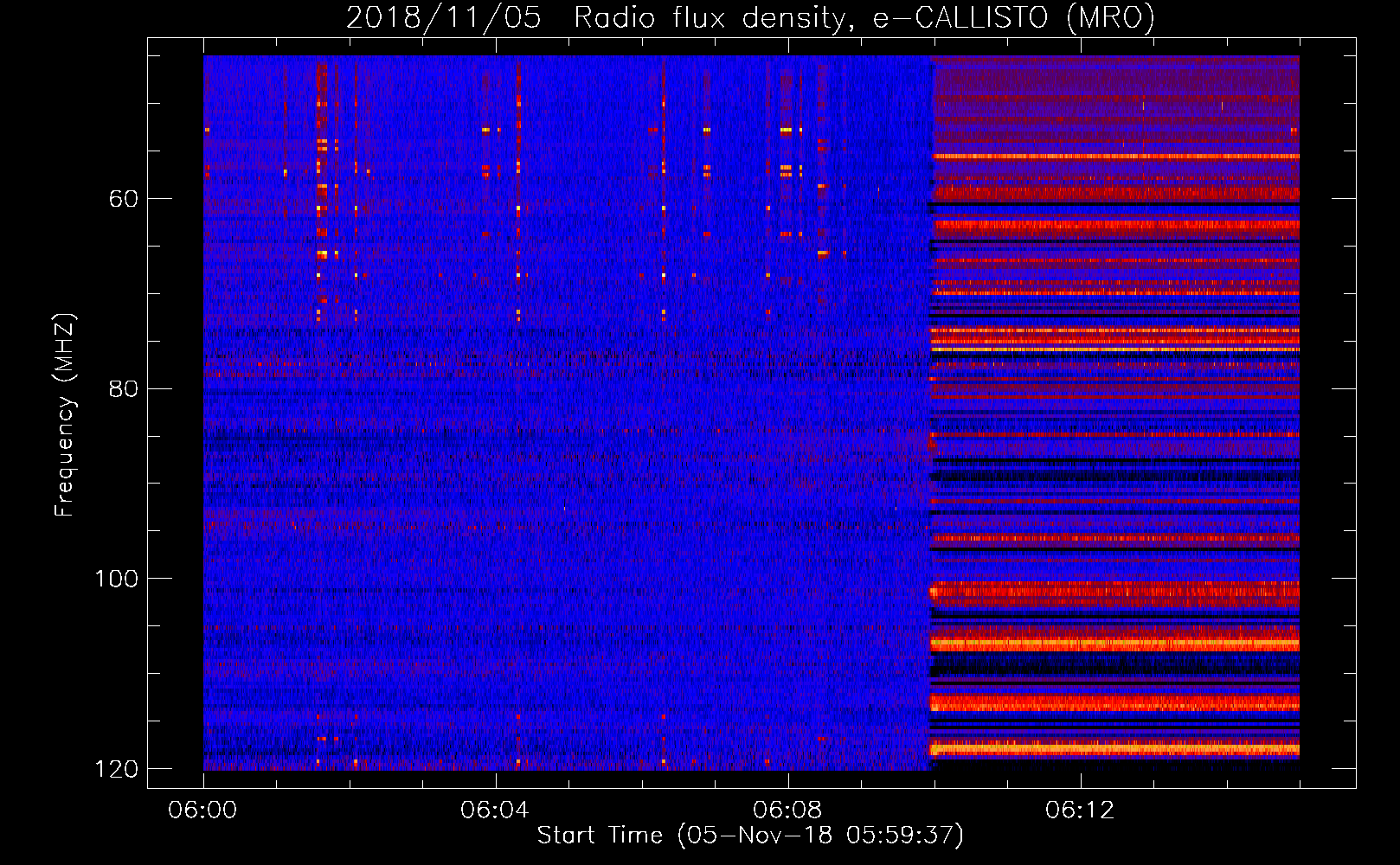
Task: Click the '60' frequency tick label
Action: (124, 199)
